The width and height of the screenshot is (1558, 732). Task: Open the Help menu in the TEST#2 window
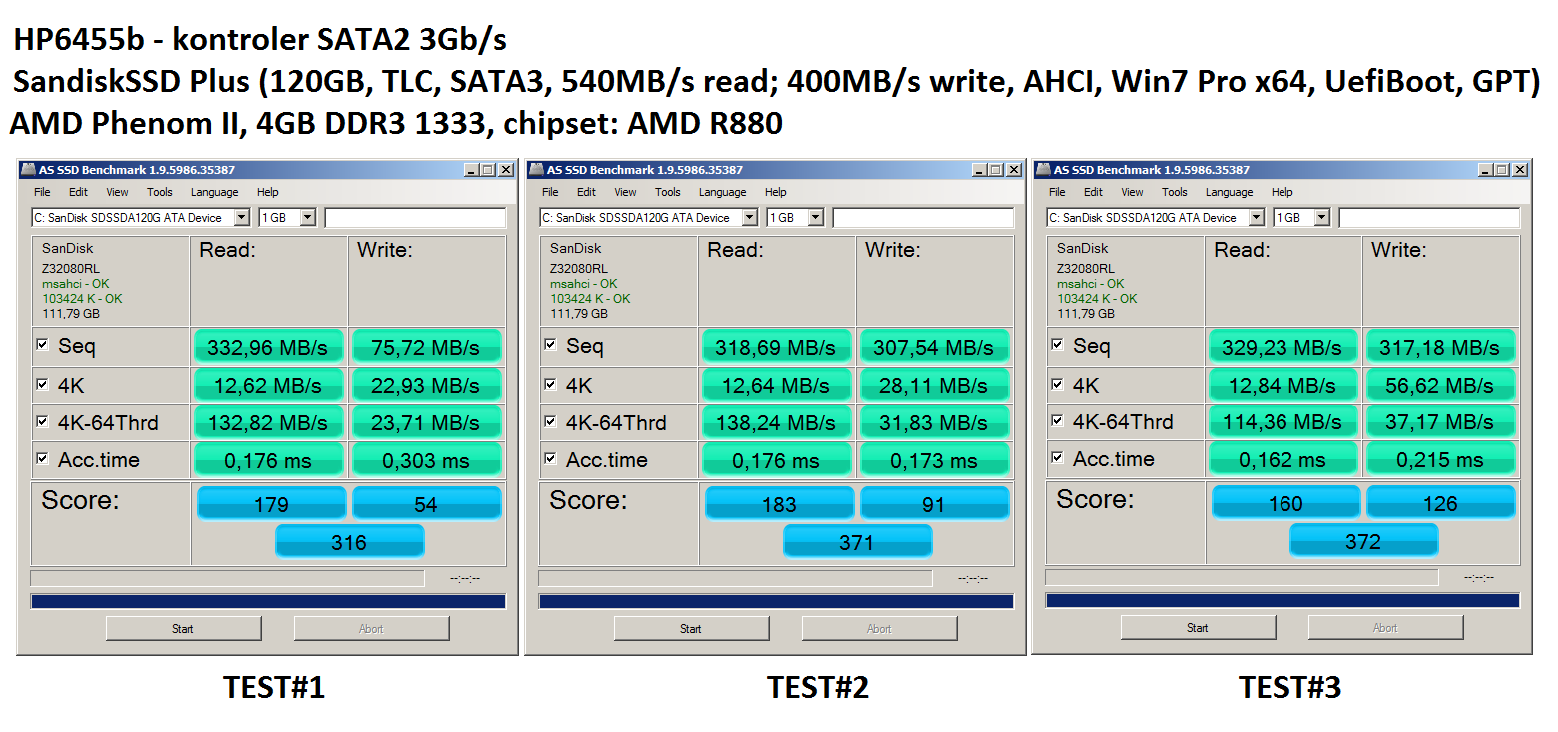point(776,192)
